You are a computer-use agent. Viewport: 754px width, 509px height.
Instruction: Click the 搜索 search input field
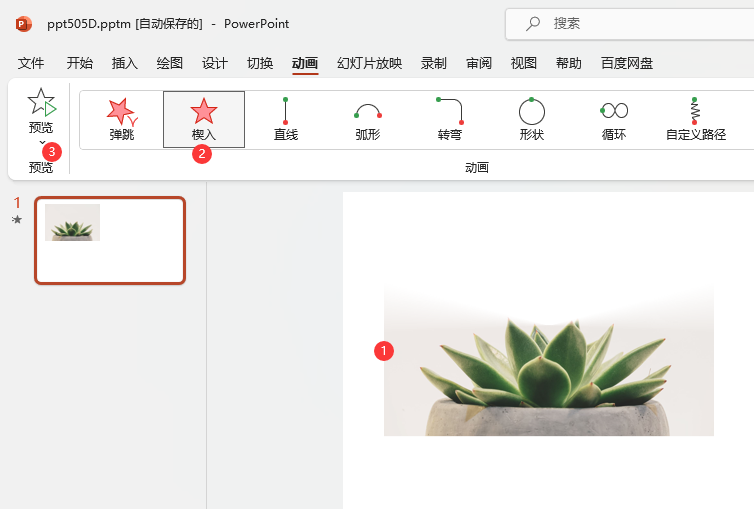(x=630, y=24)
